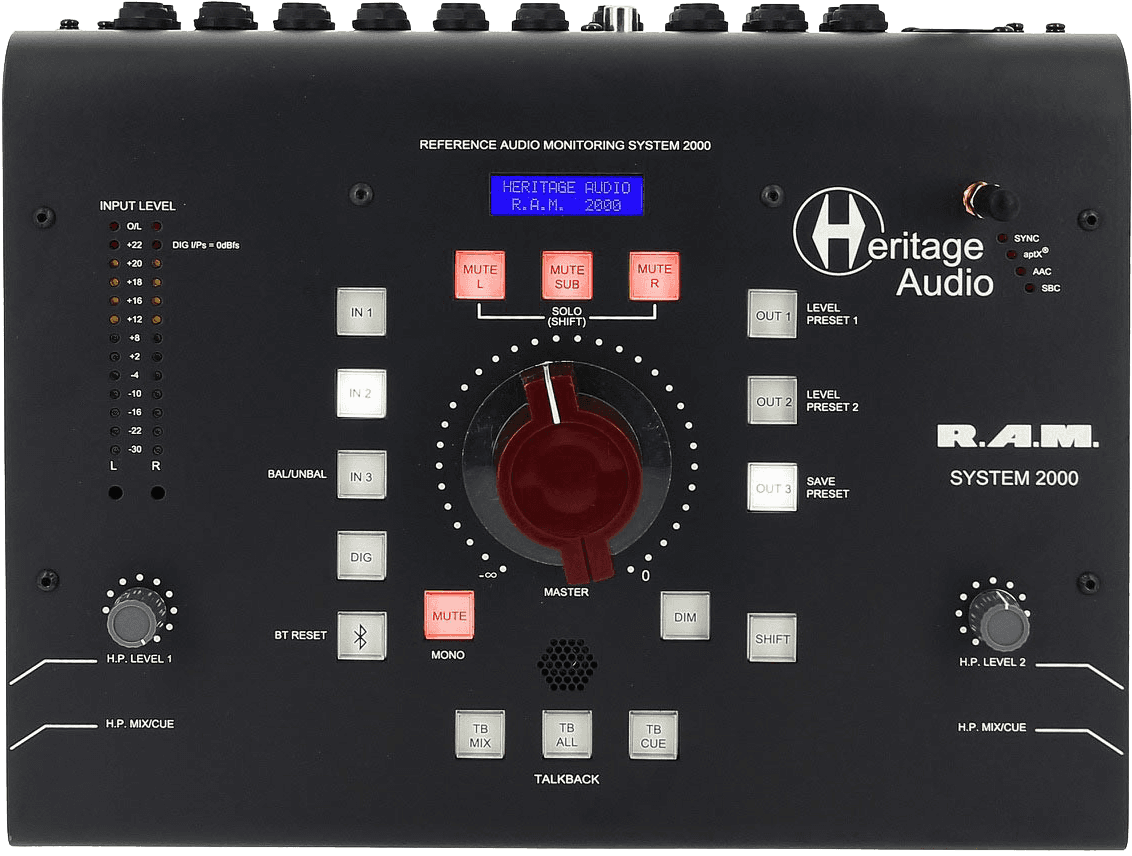The width and height of the screenshot is (1132, 856).
Task: Select input IN 2
Action: point(361,393)
